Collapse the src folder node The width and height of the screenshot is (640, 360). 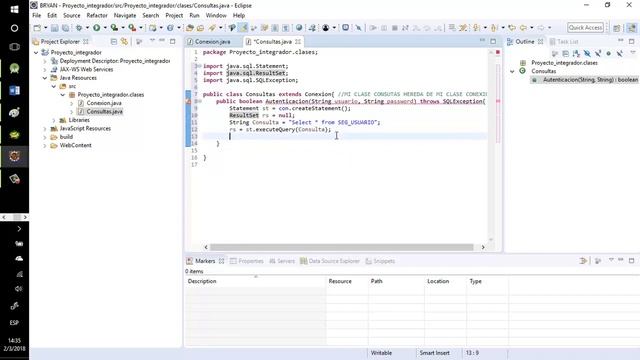coord(54,87)
